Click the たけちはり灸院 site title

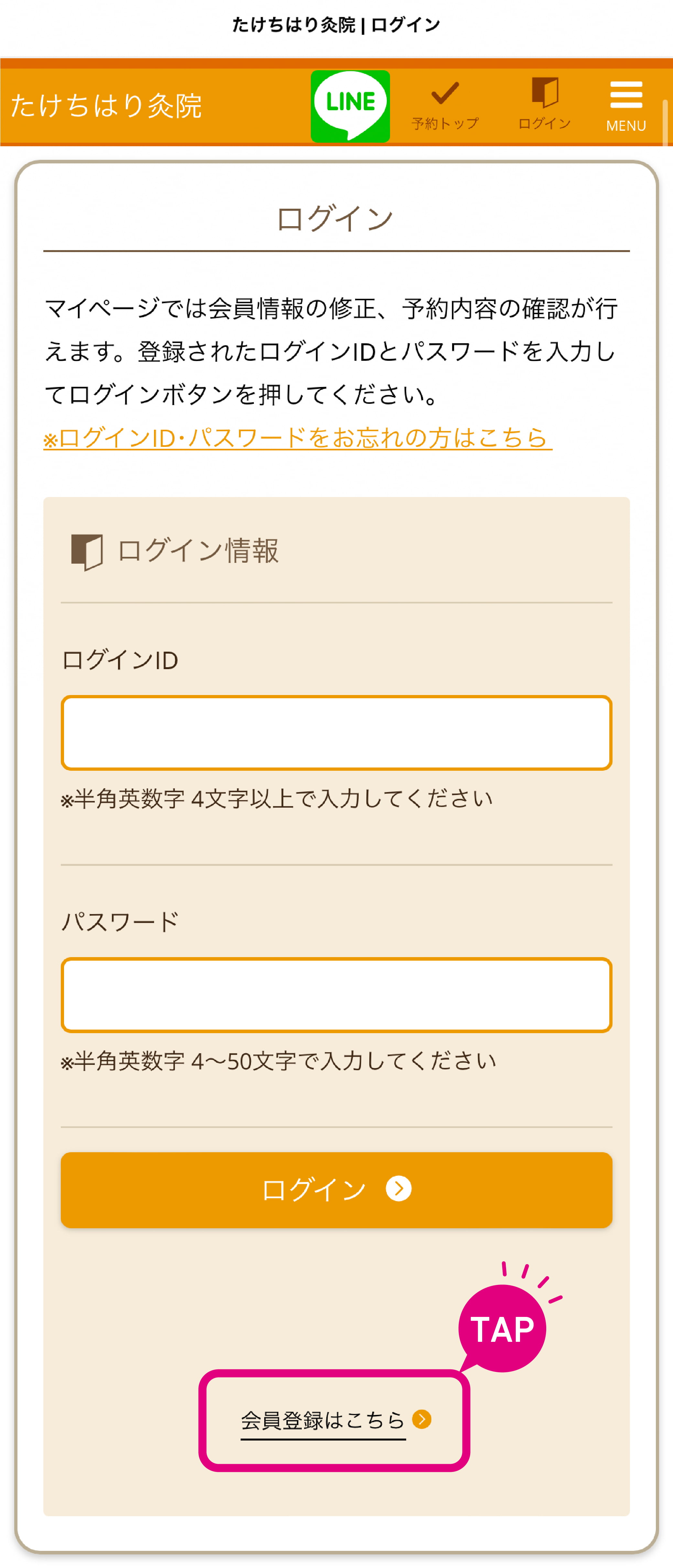coord(106,106)
